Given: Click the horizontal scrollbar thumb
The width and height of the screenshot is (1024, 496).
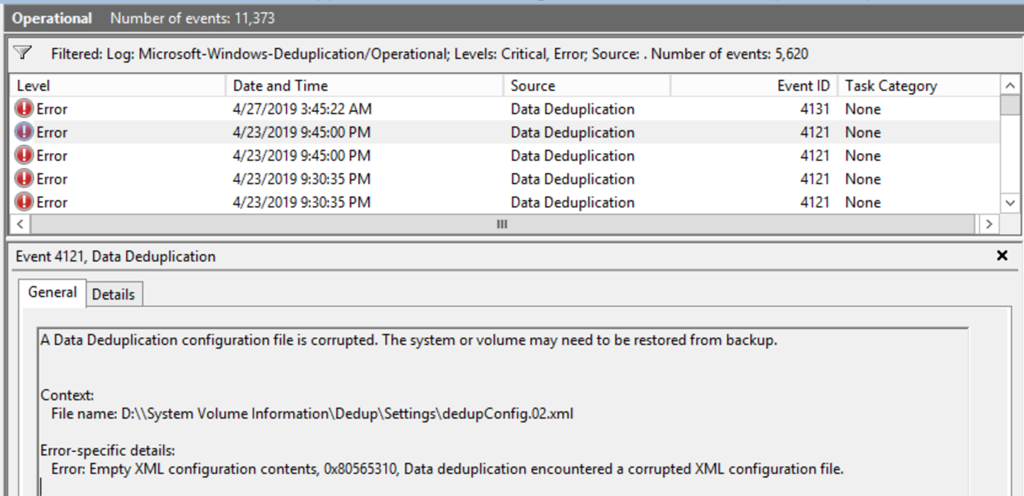Looking at the screenshot, I should pos(503,225).
